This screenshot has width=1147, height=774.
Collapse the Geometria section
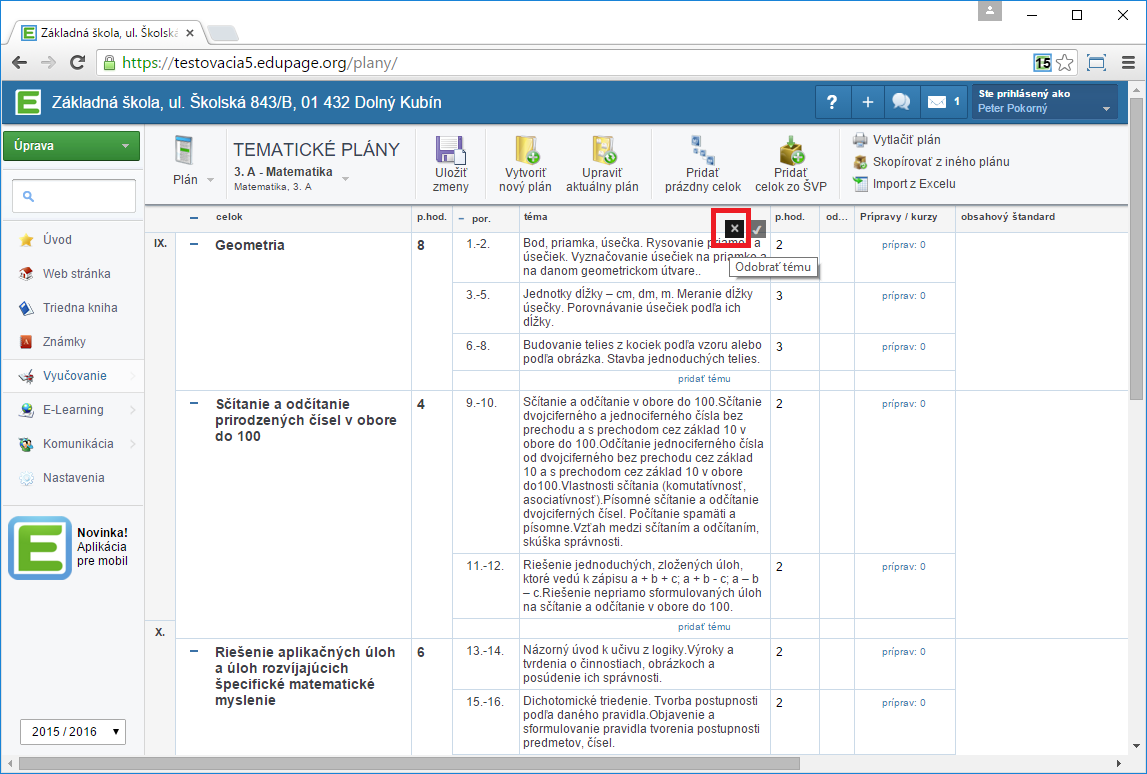(194, 245)
